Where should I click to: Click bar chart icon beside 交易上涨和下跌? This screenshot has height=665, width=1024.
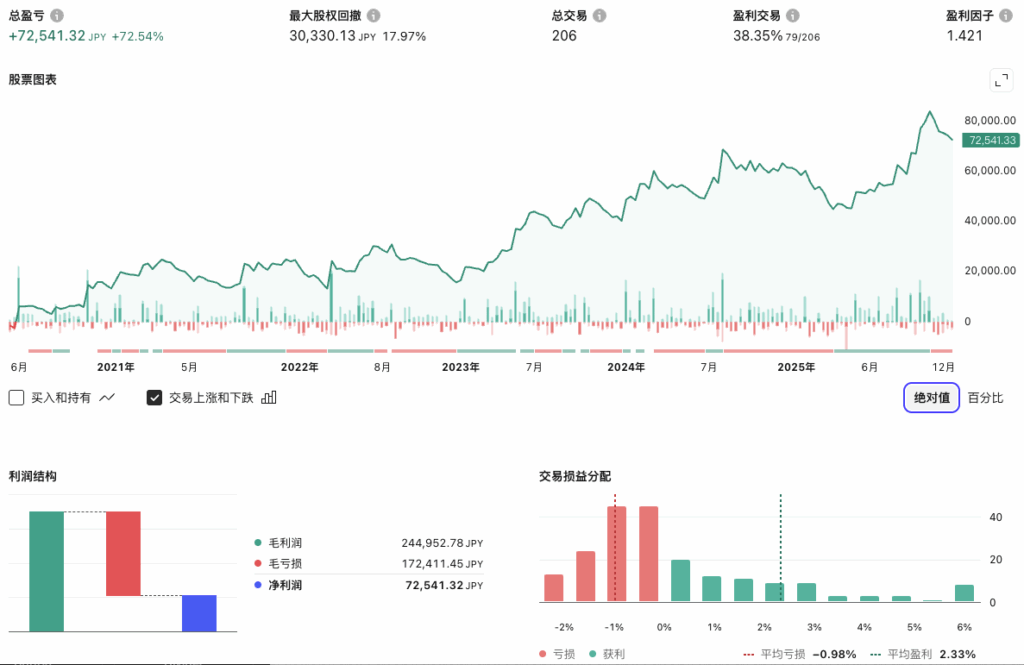268,397
